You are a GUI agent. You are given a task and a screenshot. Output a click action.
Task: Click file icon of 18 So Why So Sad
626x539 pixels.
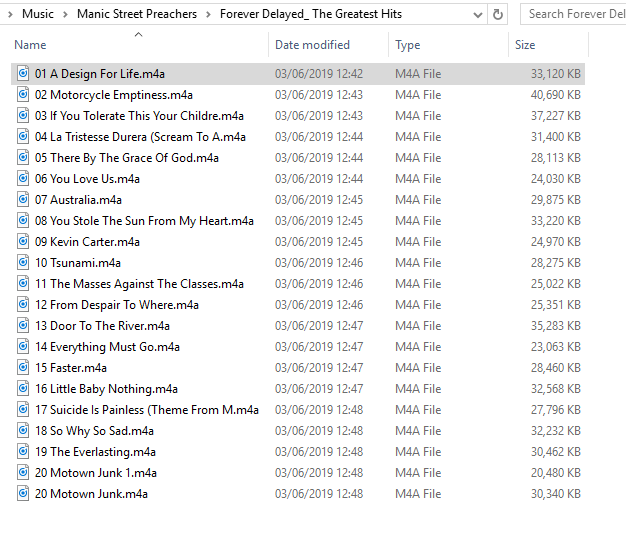[23, 430]
